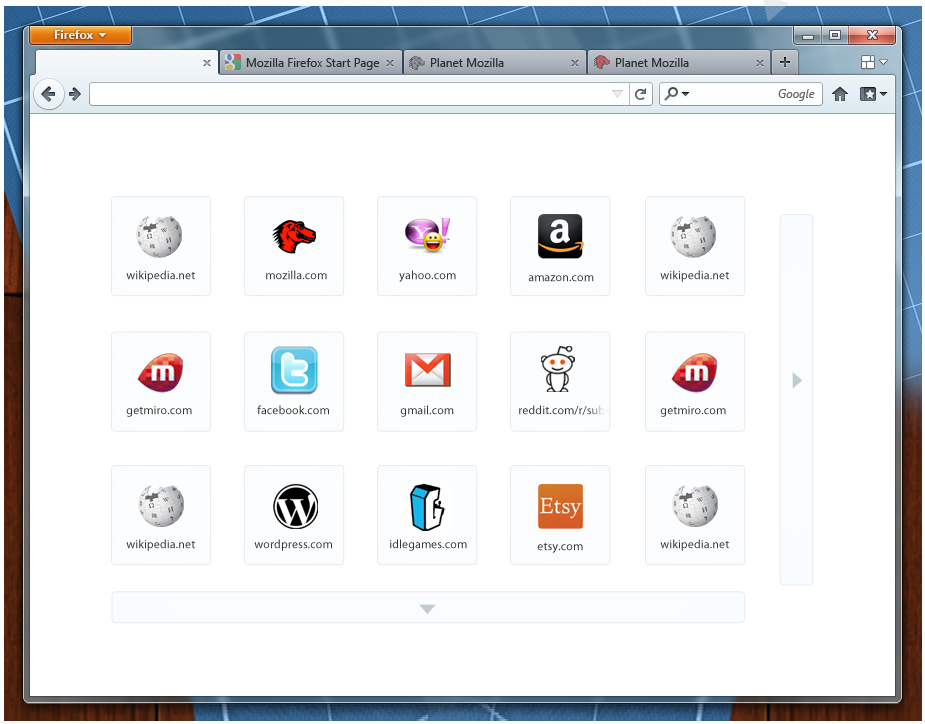Close the gray-favicon Planet Mozilla tab
Screen dimensions: 925x724
tap(575, 63)
